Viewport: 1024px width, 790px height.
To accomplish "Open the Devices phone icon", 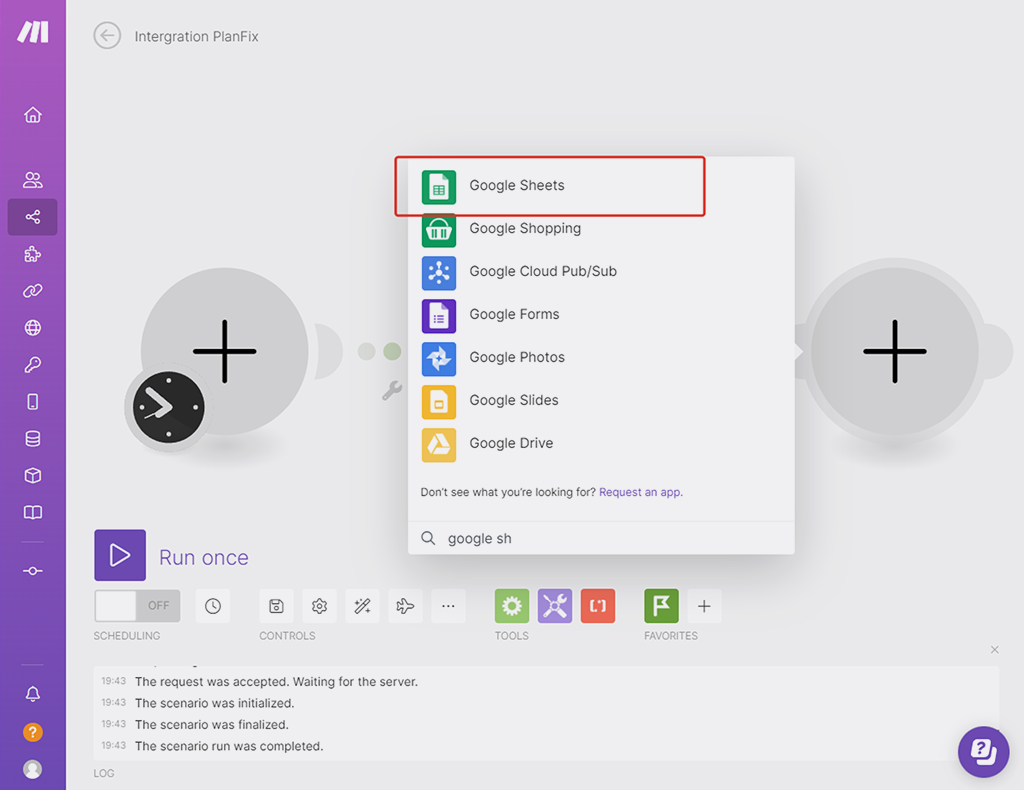I will (x=33, y=402).
